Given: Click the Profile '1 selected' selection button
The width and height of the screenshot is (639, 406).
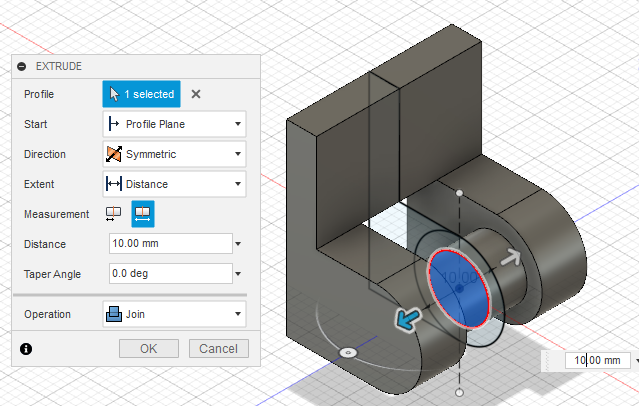Looking at the screenshot, I should click(x=141, y=94).
